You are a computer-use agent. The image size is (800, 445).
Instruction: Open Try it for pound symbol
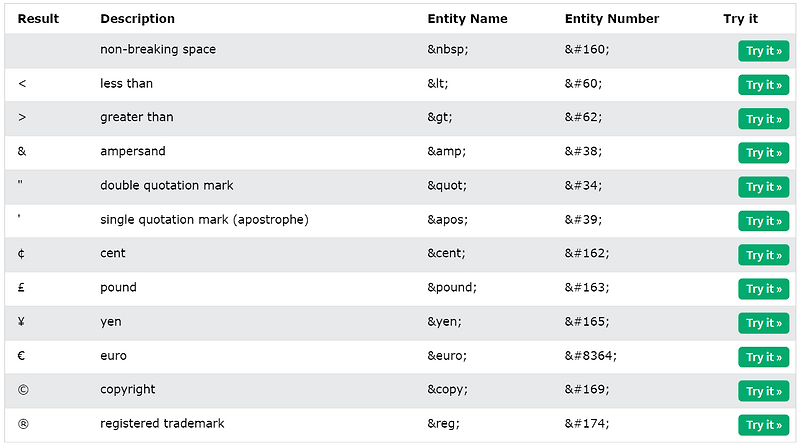(x=763, y=289)
